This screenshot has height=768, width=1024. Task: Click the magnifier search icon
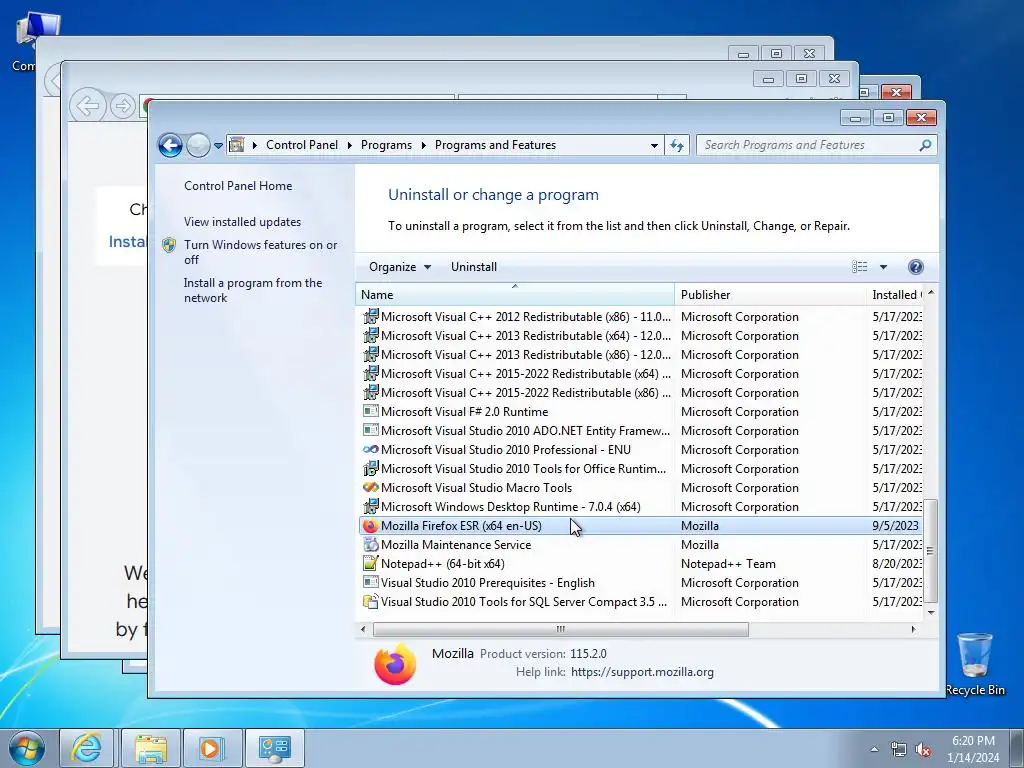pyautogui.click(x=925, y=145)
